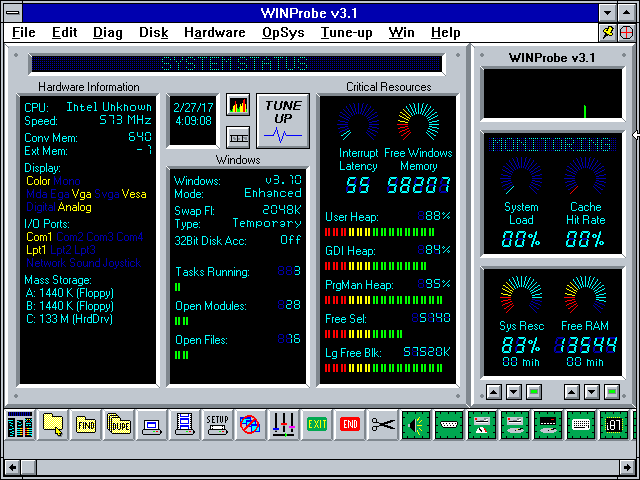Click the floppy drive test icon with disk
The width and height of the screenshot is (640, 480).
(515, 425)
